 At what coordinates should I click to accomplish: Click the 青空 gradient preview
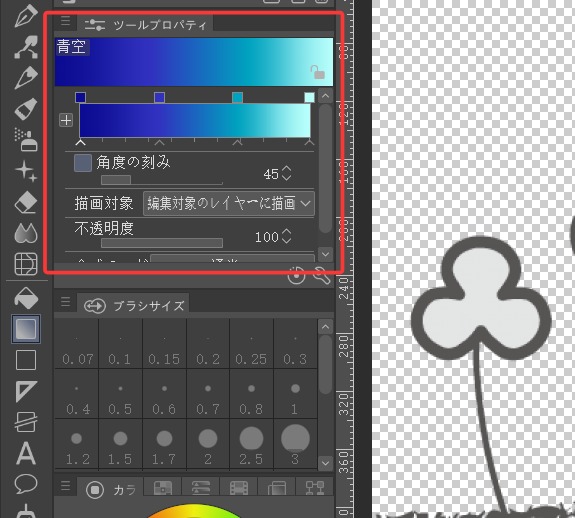(194, 62)
